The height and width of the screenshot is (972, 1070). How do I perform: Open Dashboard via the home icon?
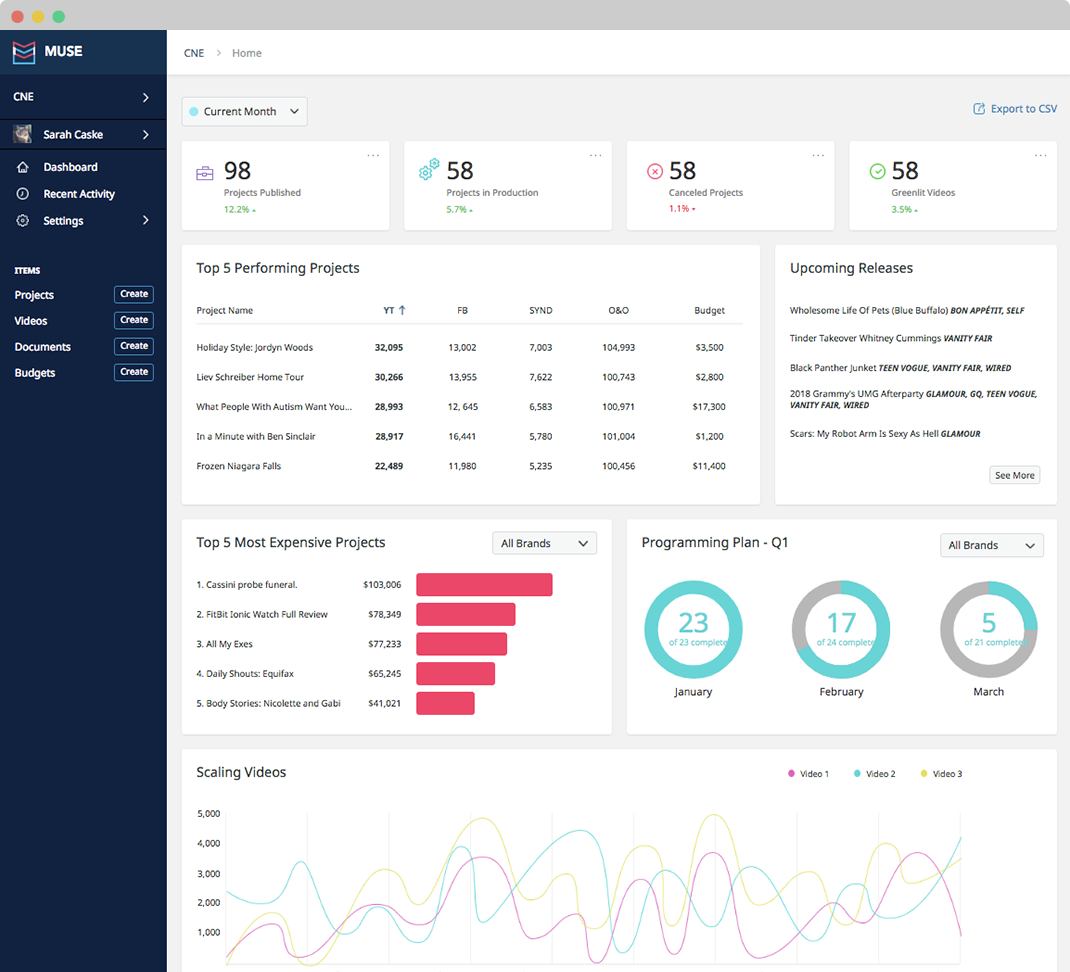(23, 167)
